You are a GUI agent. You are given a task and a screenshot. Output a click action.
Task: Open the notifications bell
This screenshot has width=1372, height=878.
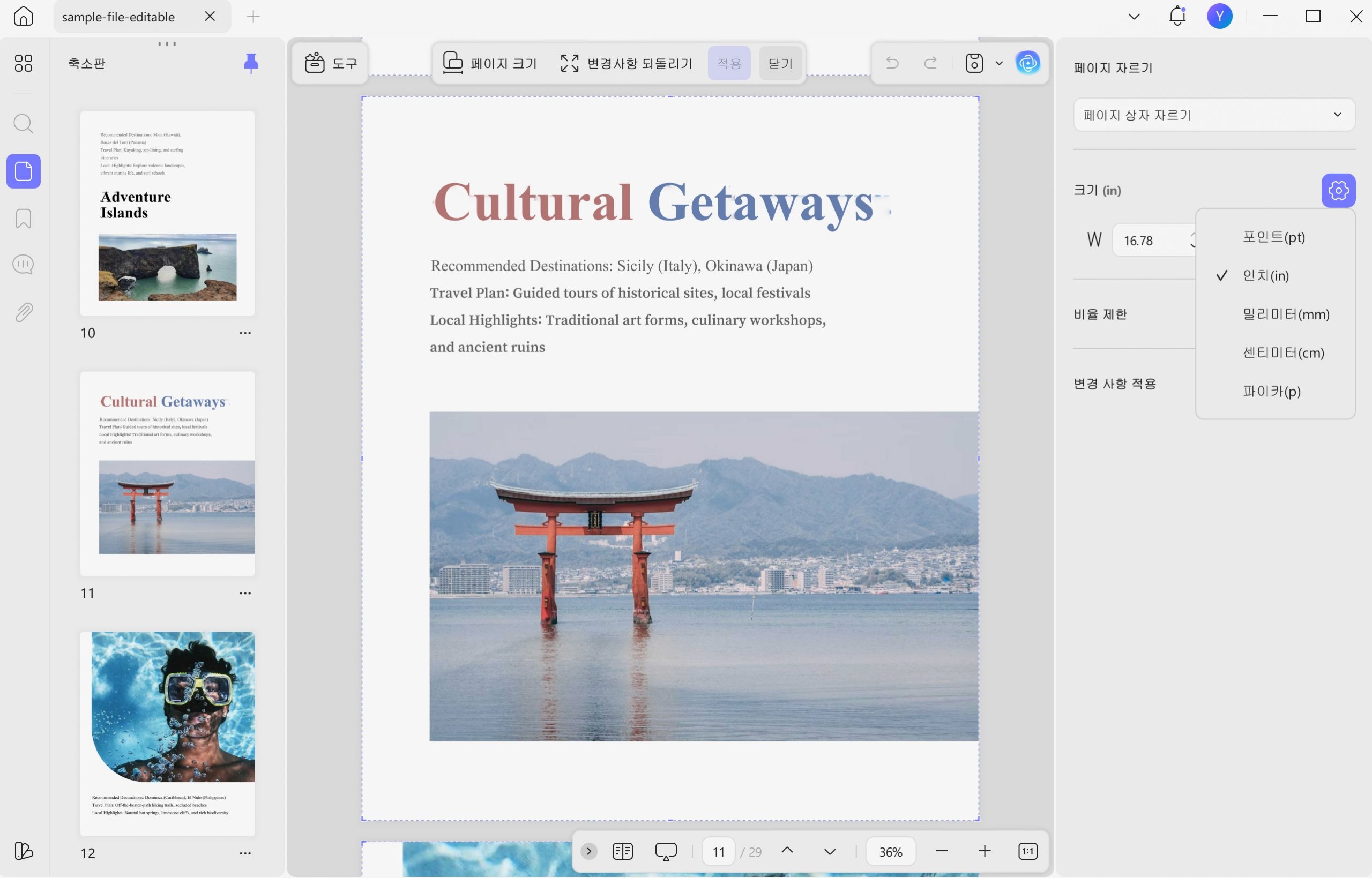(1177, 17)
